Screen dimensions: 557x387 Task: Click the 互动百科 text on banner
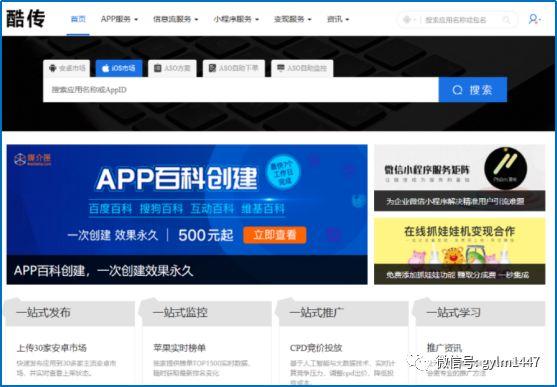[x=212, y=209]
